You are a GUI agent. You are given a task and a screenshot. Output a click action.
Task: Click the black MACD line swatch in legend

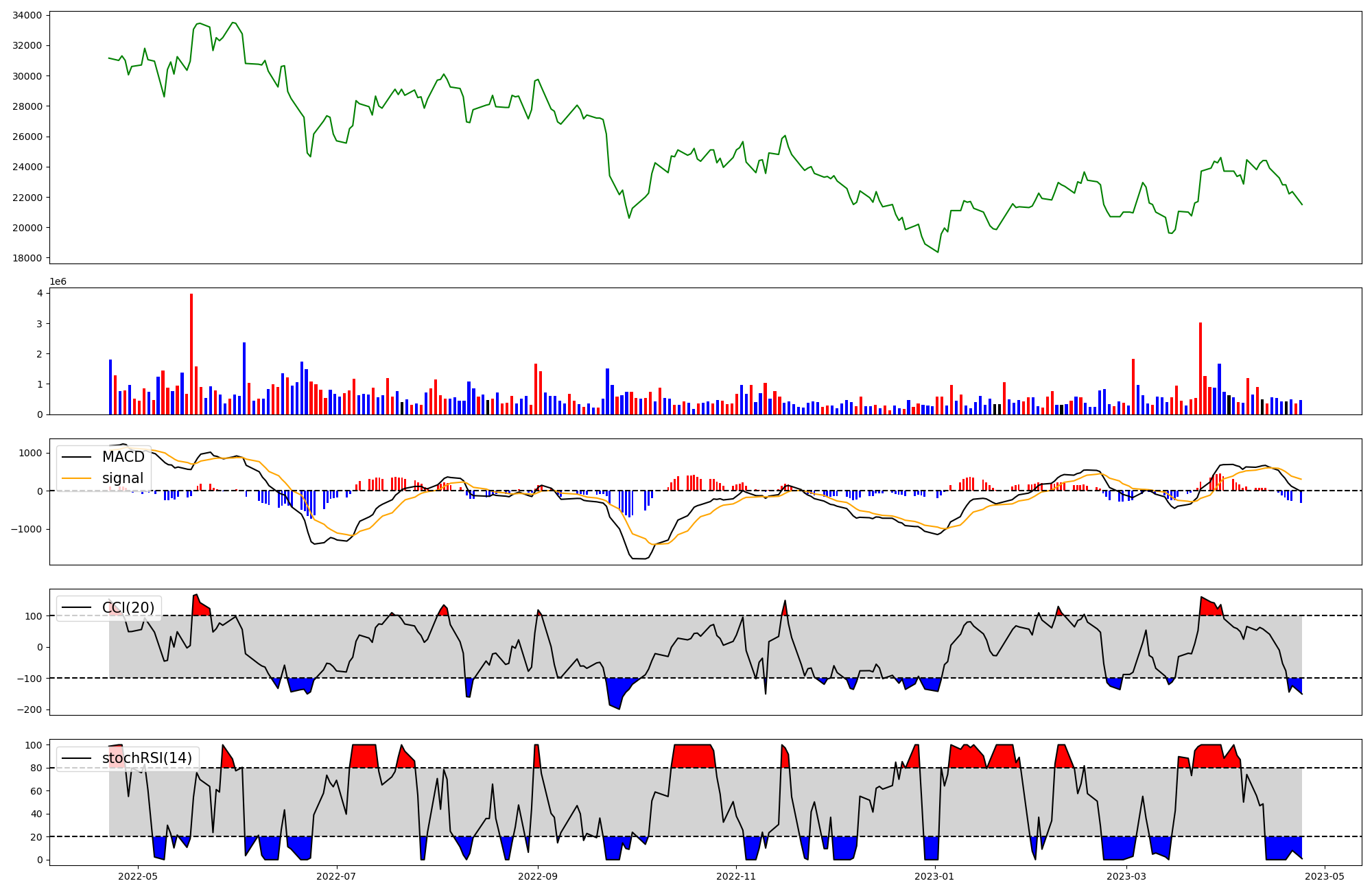[77, 457]
